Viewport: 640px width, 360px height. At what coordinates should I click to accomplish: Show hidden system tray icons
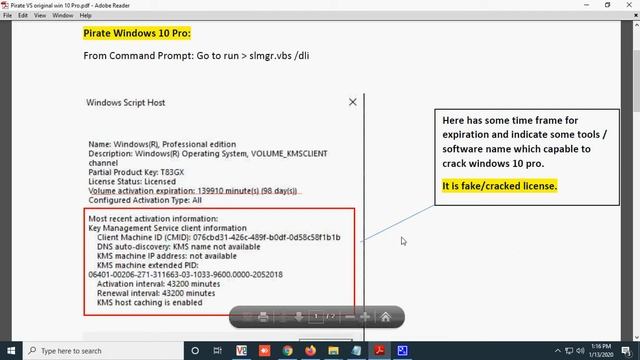click(558, 351)
